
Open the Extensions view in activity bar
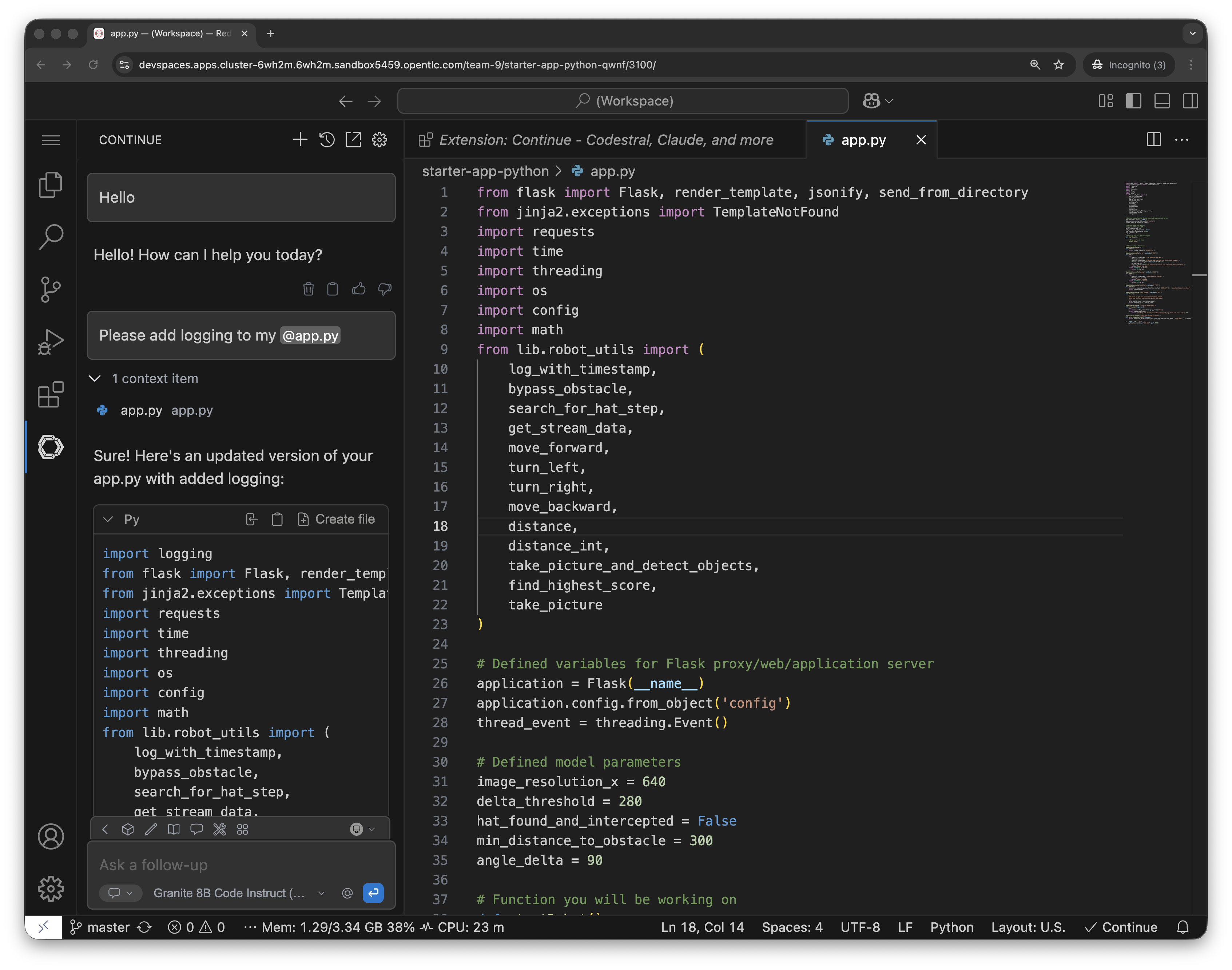click(51, 395)
